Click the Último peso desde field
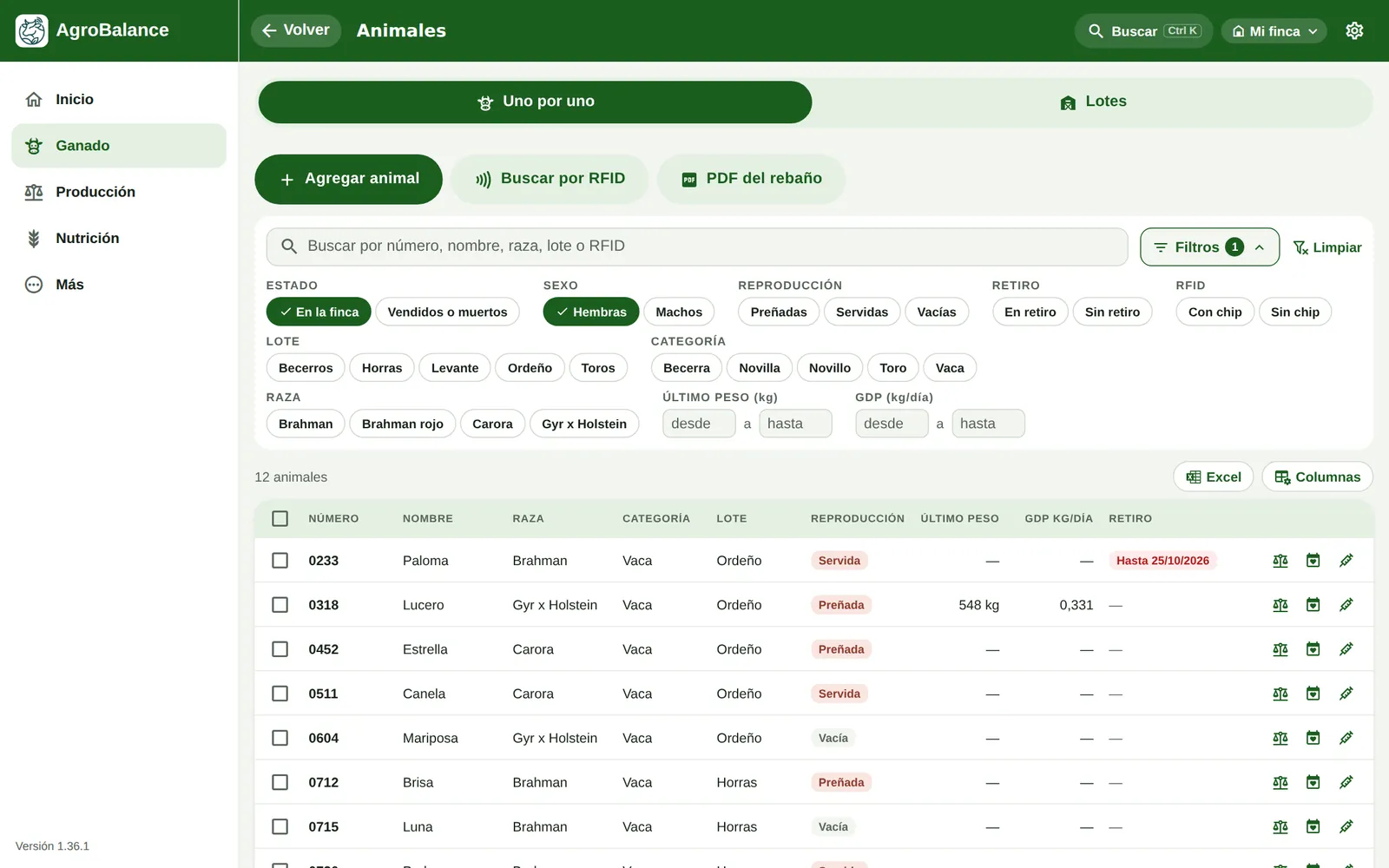 [699, 424]
